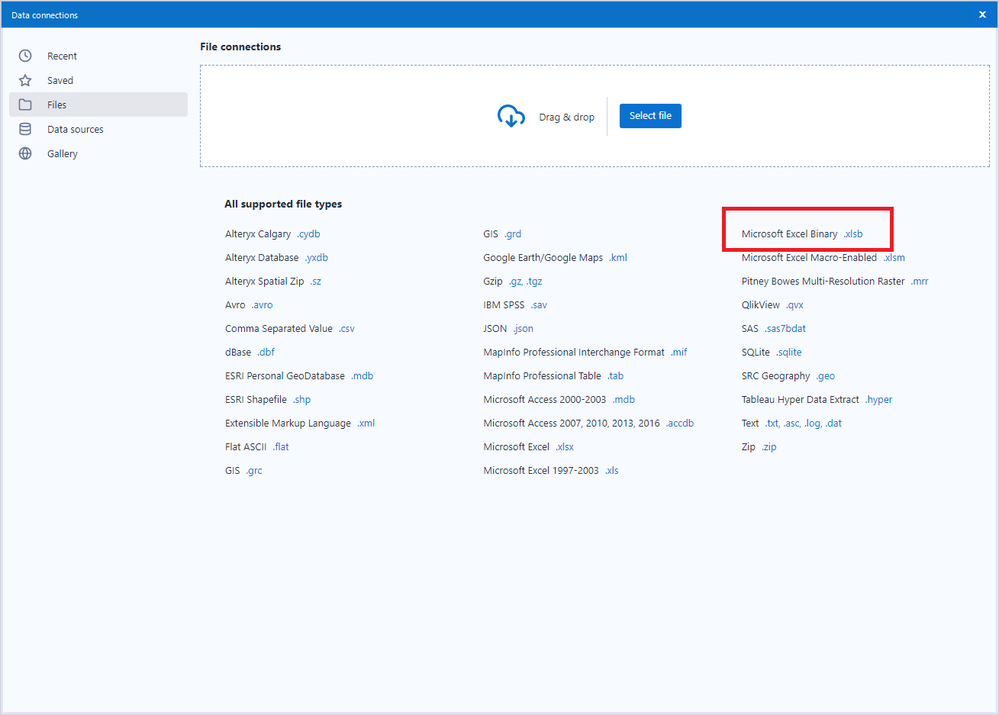Click the "File connections" heading

click(x=240, y=47)
